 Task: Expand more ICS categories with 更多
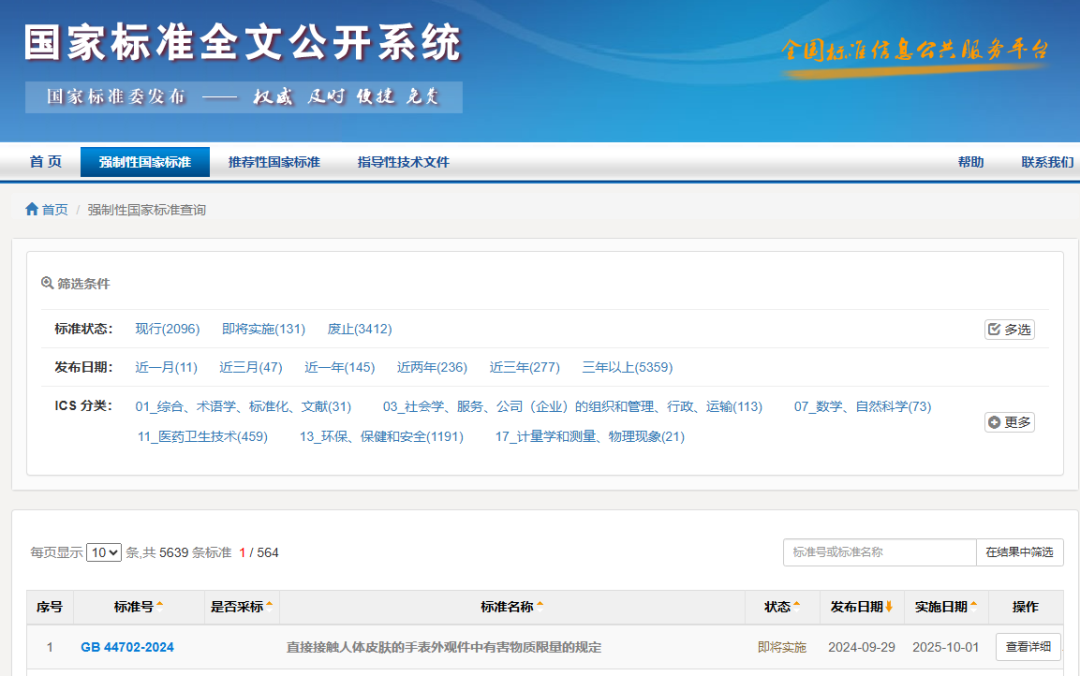pos(1012,422)
